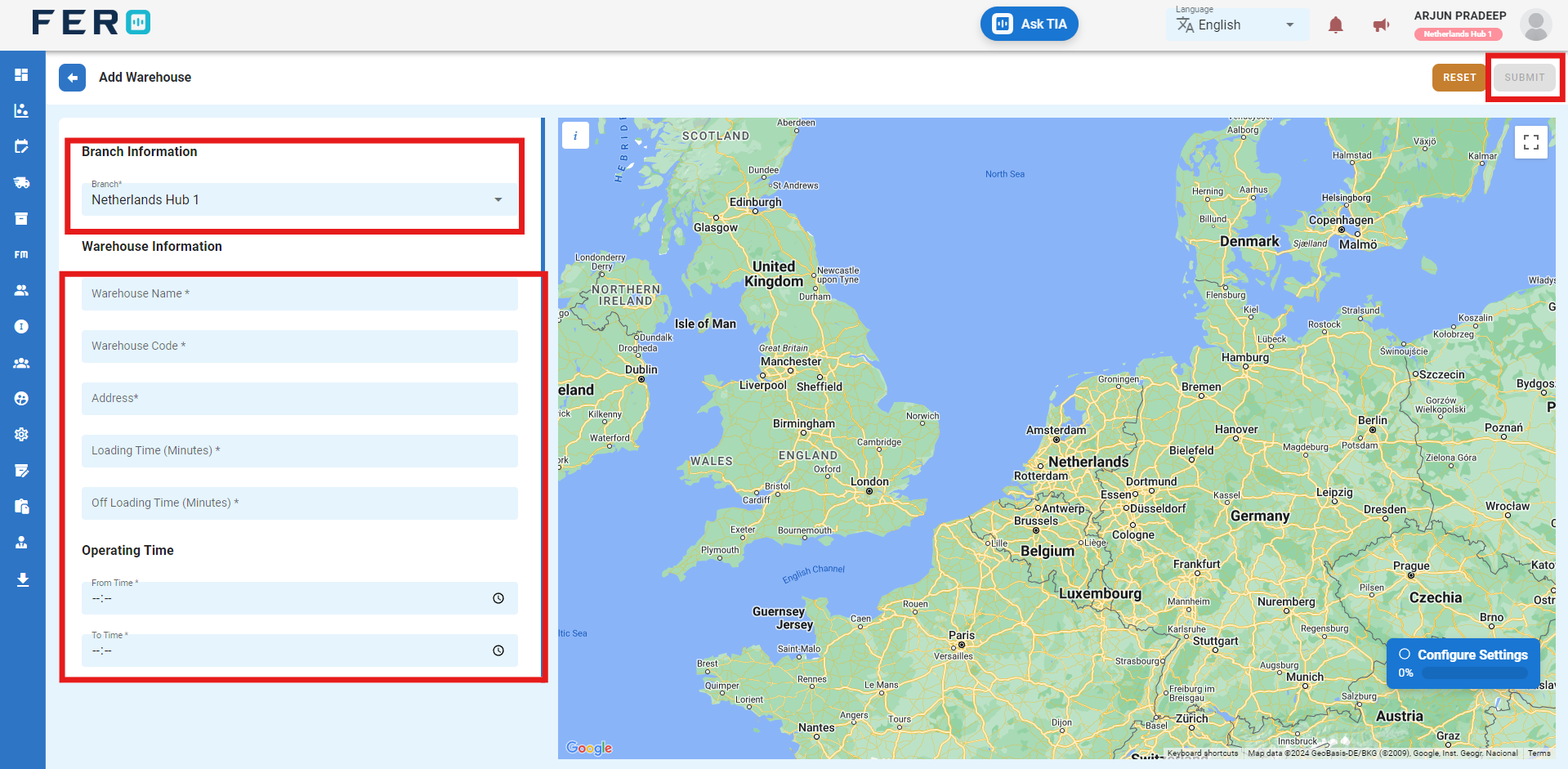
Task: Click the SUBMIT button
Action: [1525, 78]
